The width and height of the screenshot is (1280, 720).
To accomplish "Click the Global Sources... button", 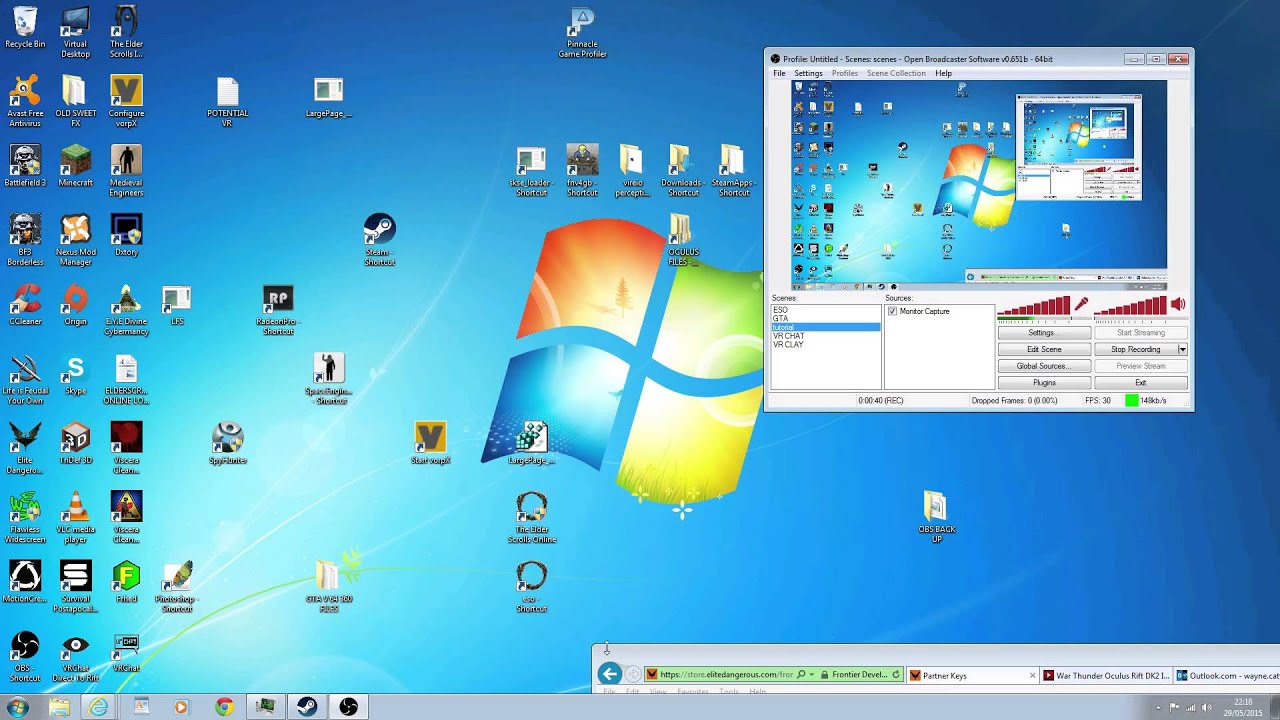I will [1044, 366].
